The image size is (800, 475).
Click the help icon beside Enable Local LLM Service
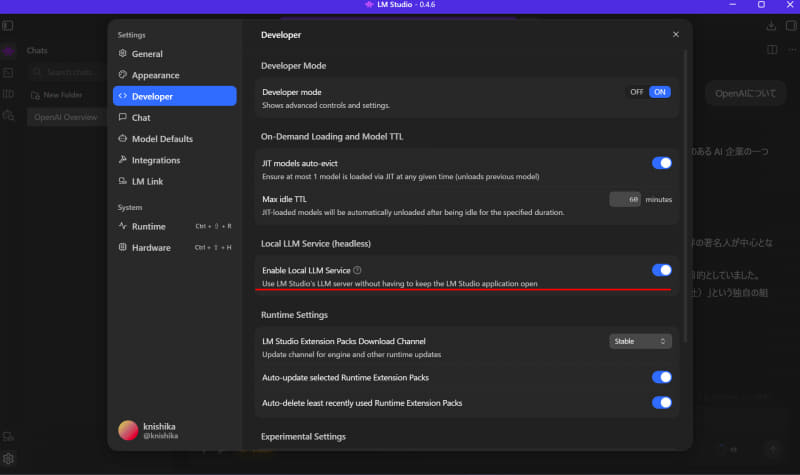coord(357,270)
